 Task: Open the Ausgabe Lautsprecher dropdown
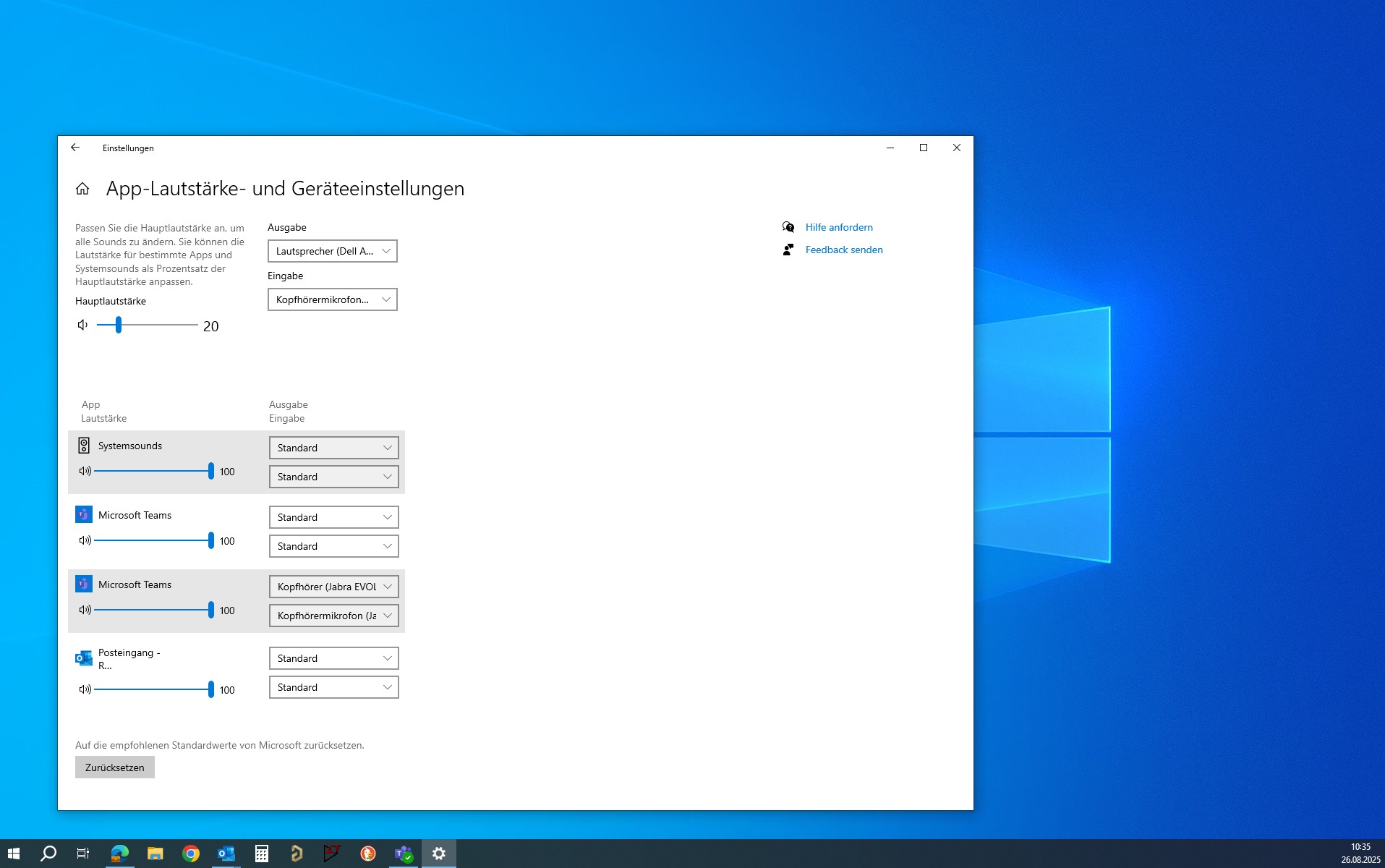333,251
